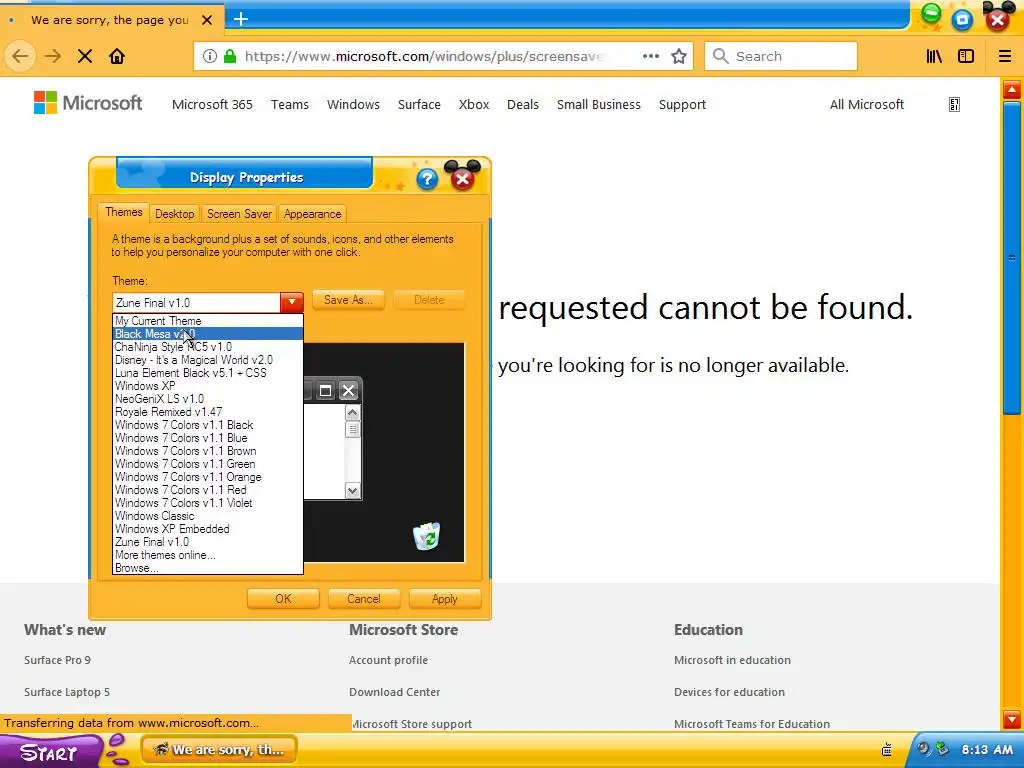Image resolution: width=1024 pixels, height=768 pixels.
Task: Click OK in Display Properties
Action: 283,599
